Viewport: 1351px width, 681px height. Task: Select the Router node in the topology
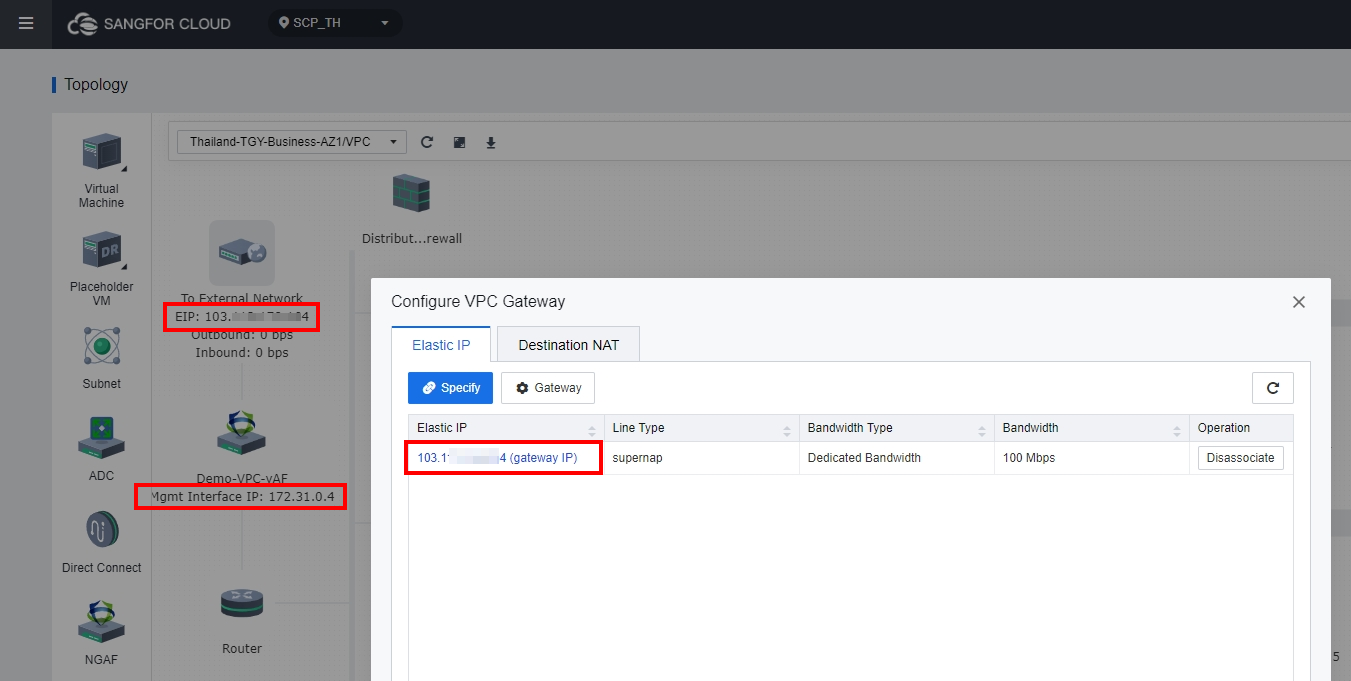tap(241, 603)
